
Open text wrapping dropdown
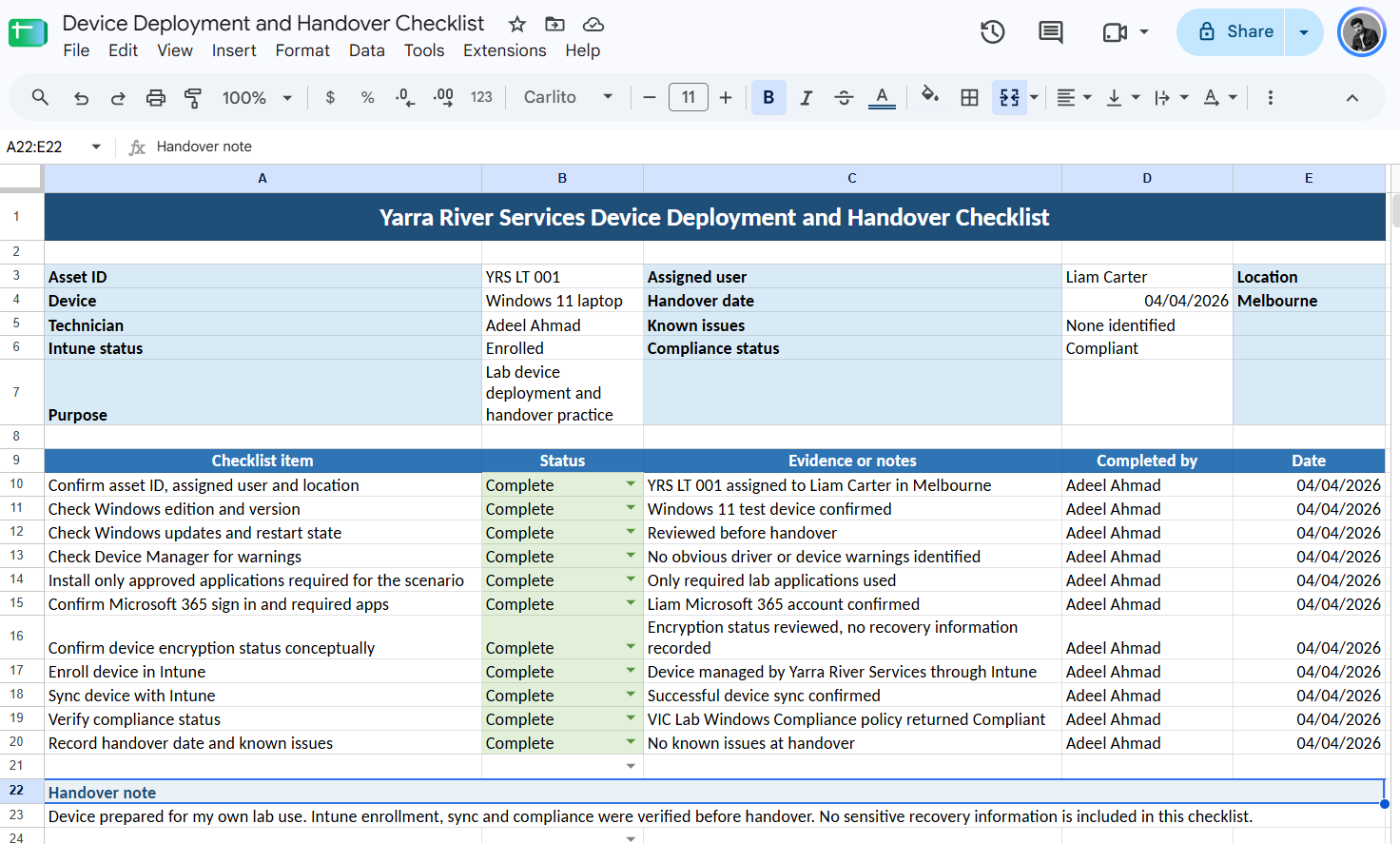1171,97
